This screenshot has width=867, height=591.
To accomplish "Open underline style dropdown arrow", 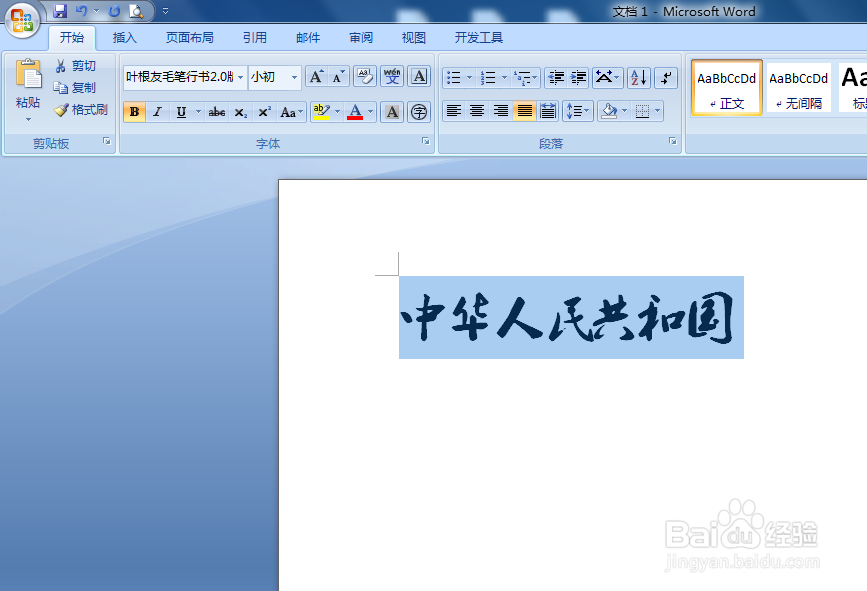I will tap(199, 112).
